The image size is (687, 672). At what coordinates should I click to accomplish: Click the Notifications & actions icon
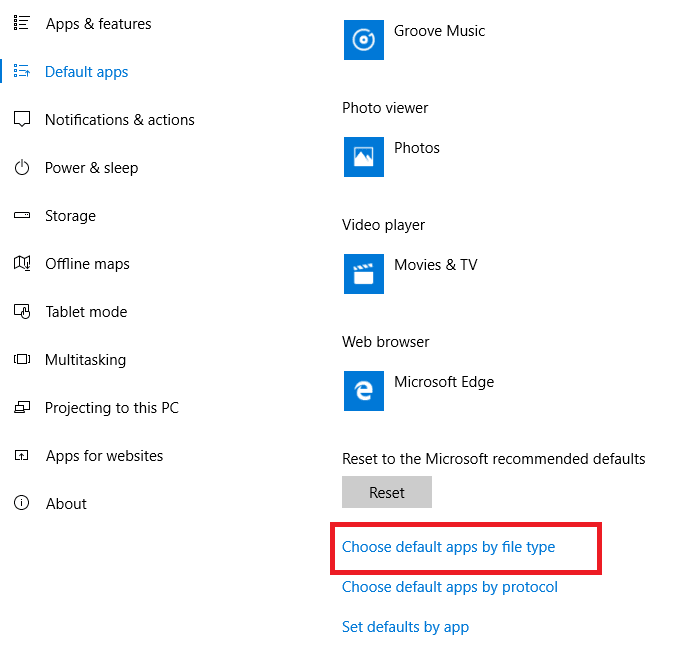[22, 120]
